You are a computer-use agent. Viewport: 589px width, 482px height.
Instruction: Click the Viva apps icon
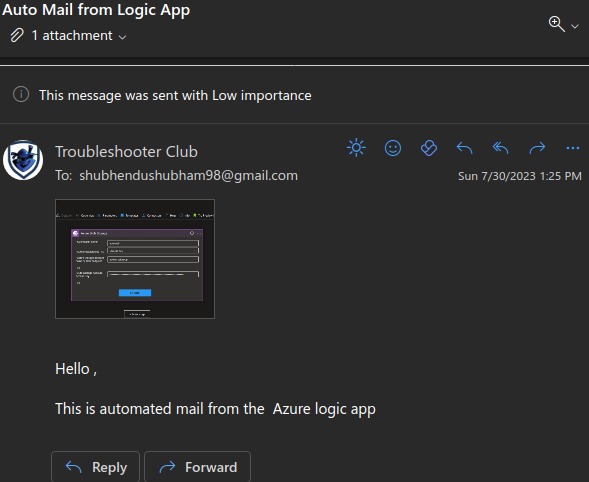point(429,148)
